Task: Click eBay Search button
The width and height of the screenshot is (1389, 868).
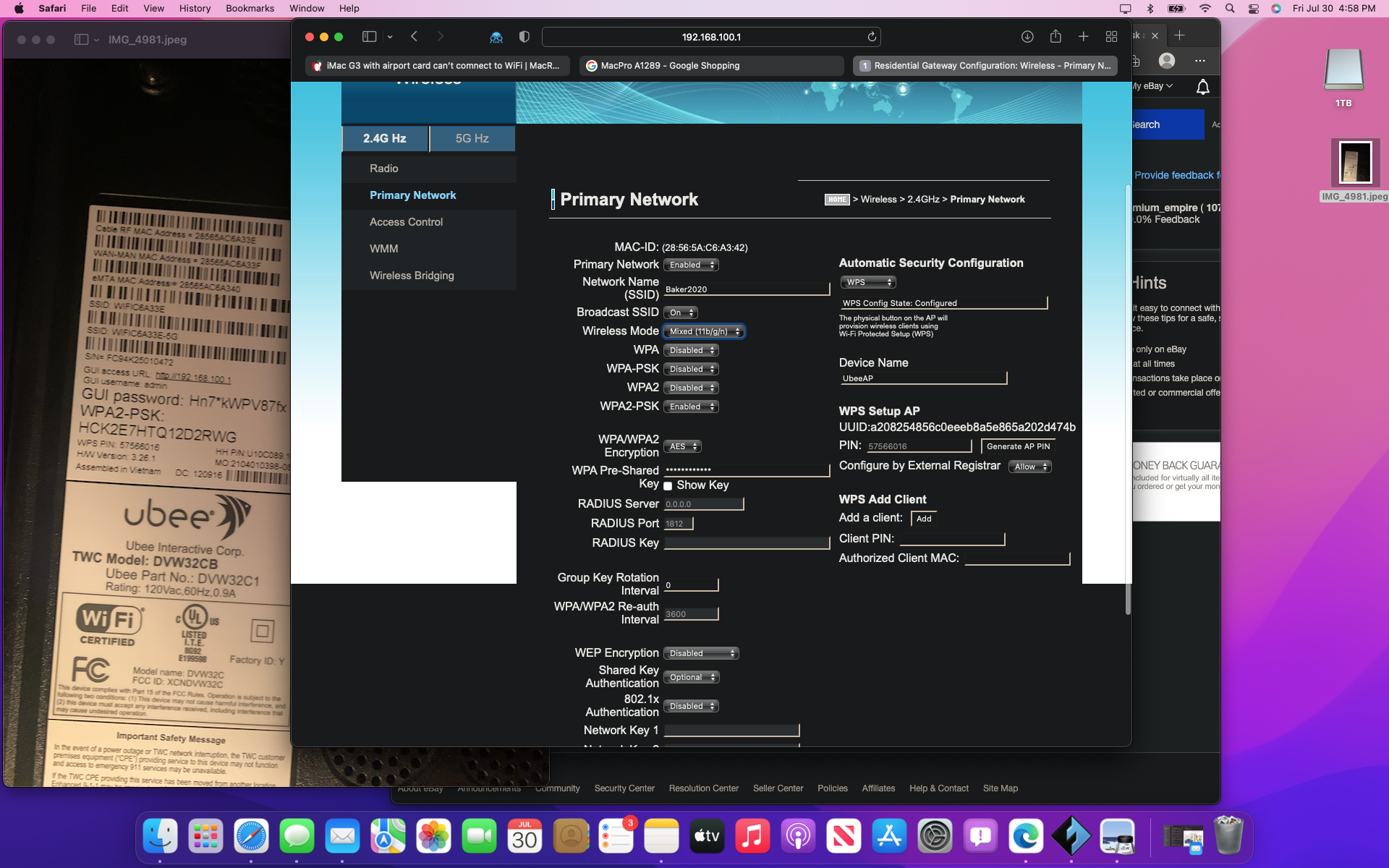Action: click(1168, 124)
